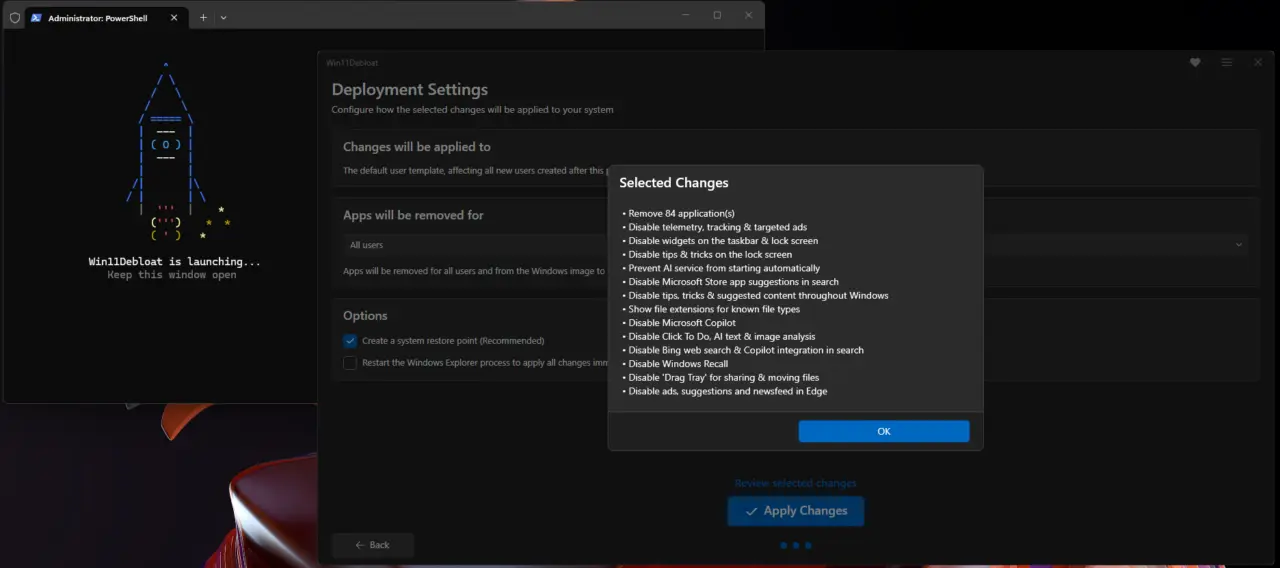
Task: Click 'Keep this window open' text in PowerShell
Action: tap(172, 275)
